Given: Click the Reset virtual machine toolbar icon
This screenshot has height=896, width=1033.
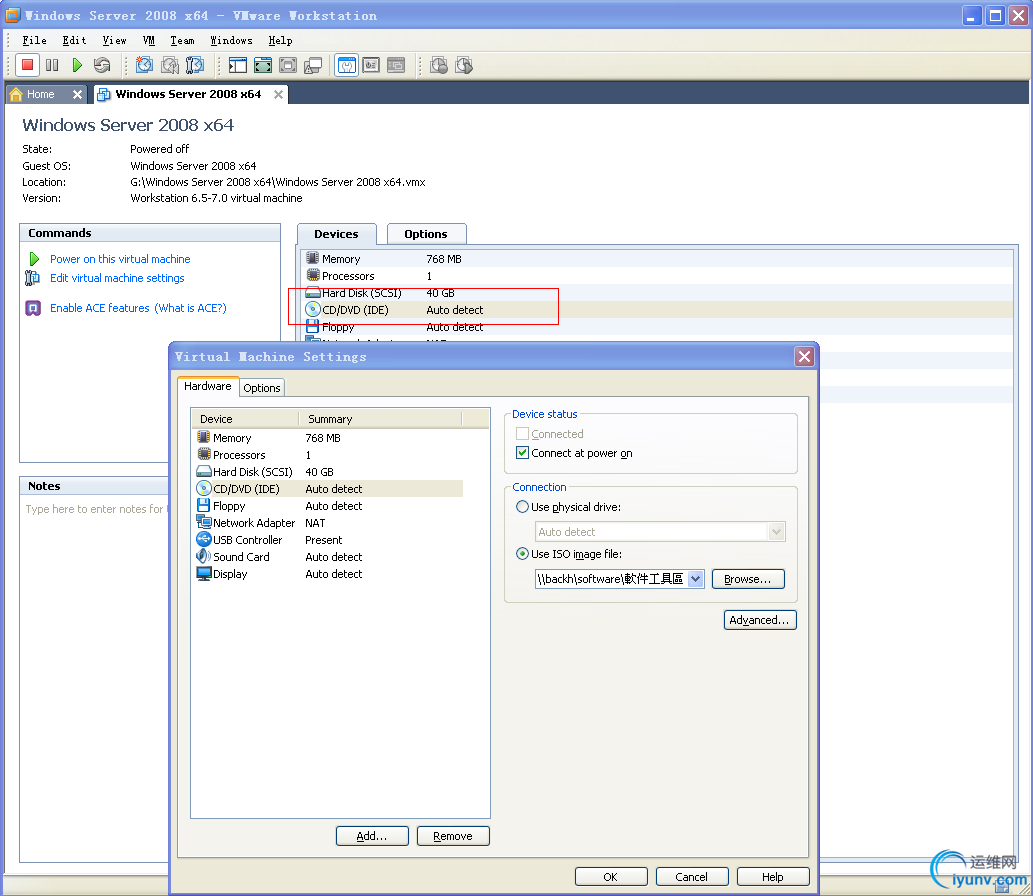Looking at the screenshot, I should click(102, 65).
